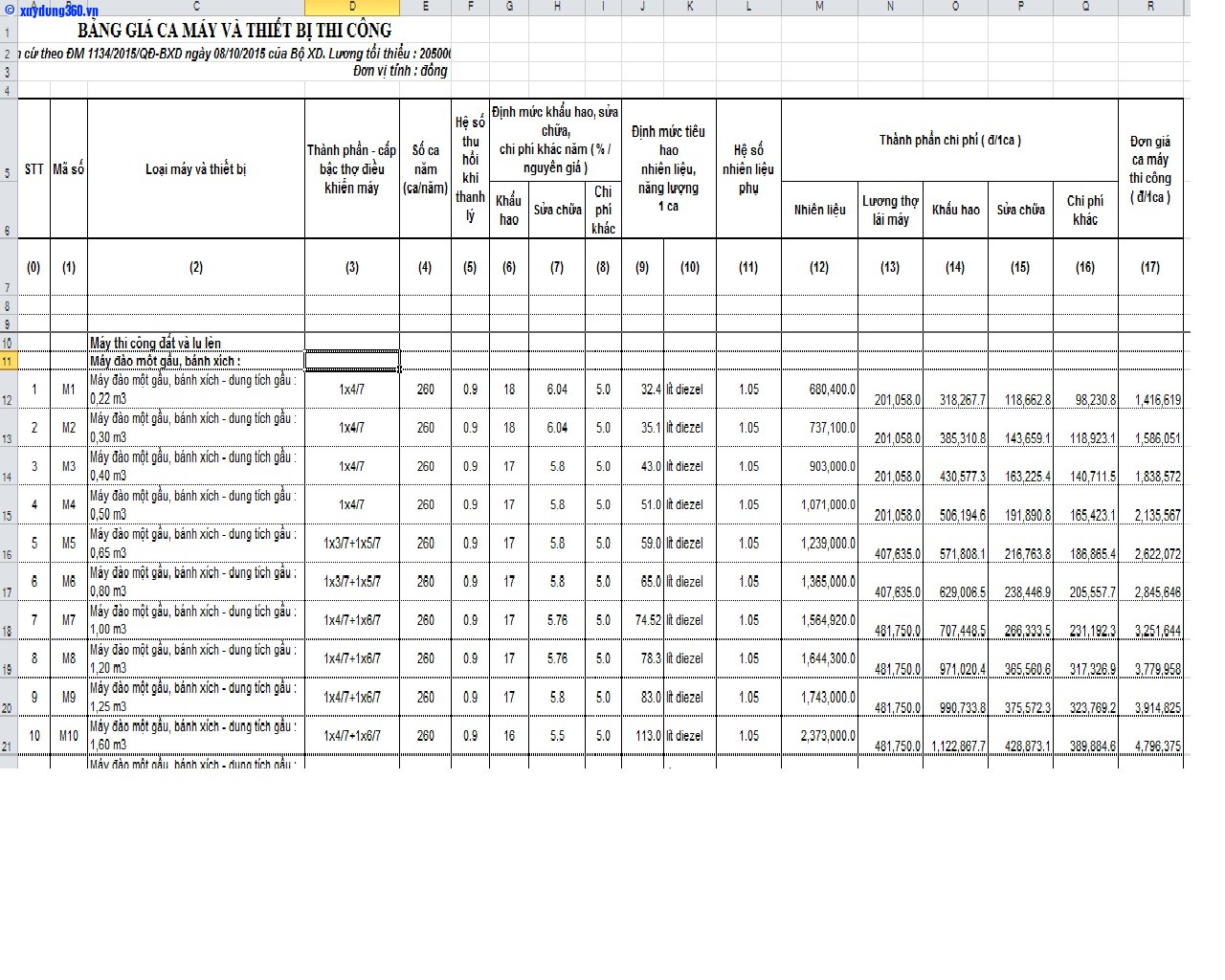Screen dimensions: 1225x980
Task: Select column header L
Action: pyautogui.click(x=748, y=8)
